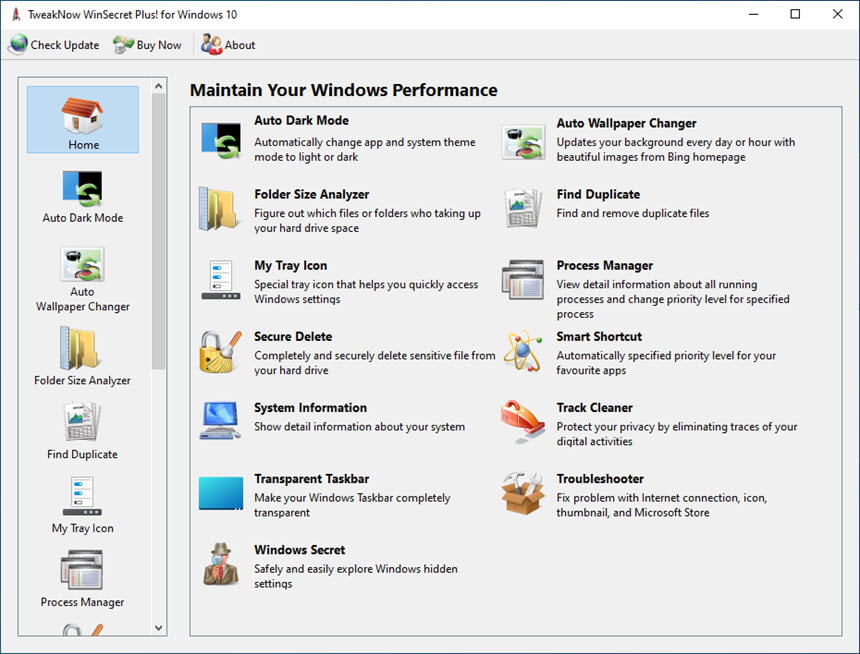This screenshot has height=654, width=860.
Task: Click 'Find and remove duplicate files' description
Action: click(x=633, y=213)
